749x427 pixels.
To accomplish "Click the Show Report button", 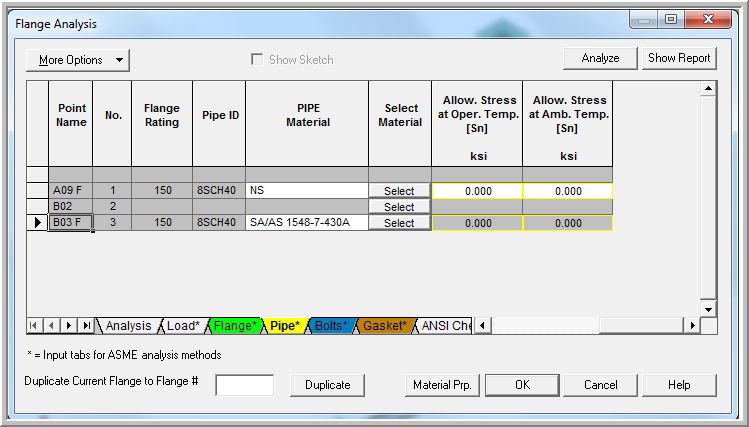I will coord(679,58).
